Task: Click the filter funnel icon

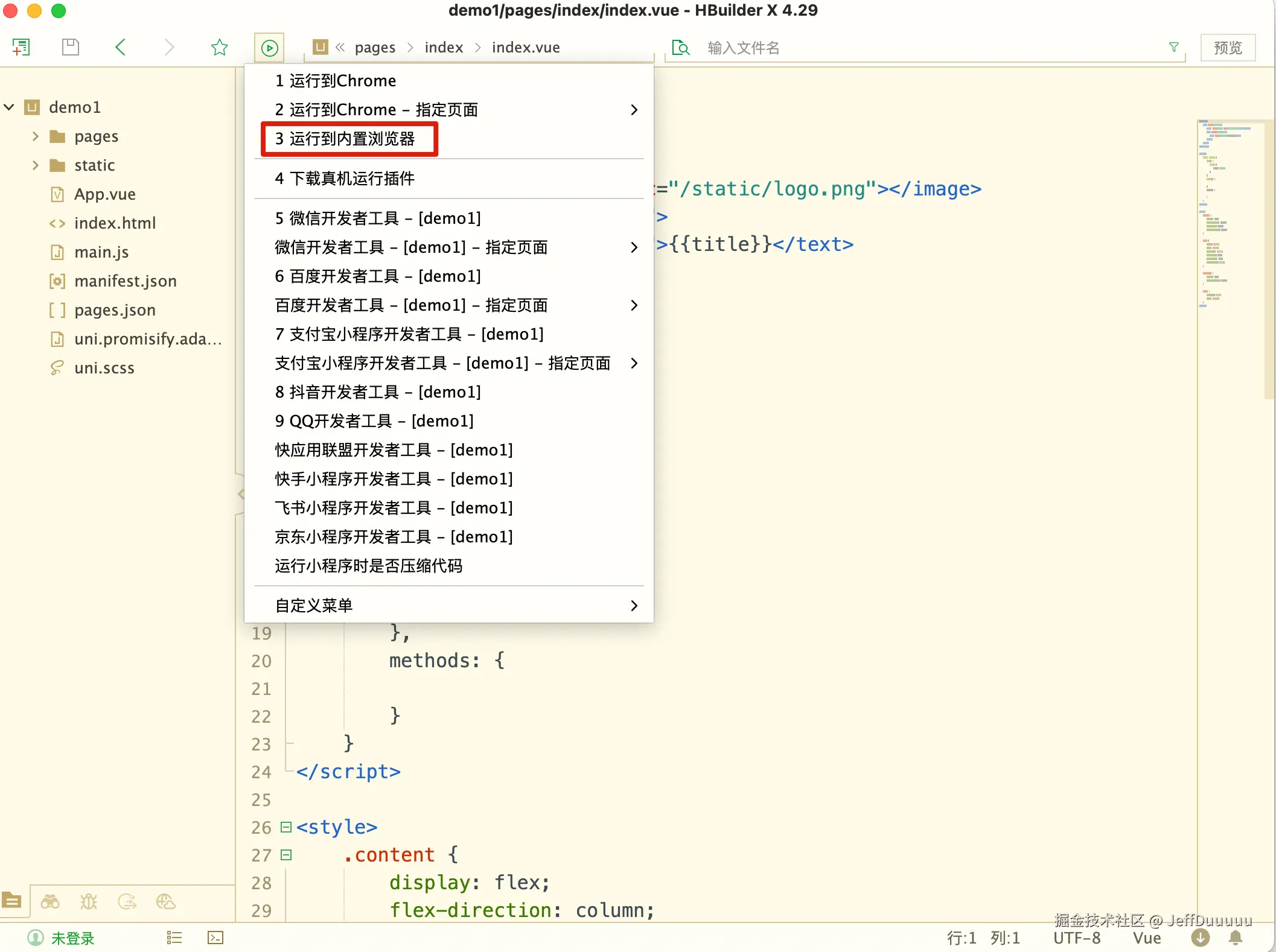Action: point(1173,47)
